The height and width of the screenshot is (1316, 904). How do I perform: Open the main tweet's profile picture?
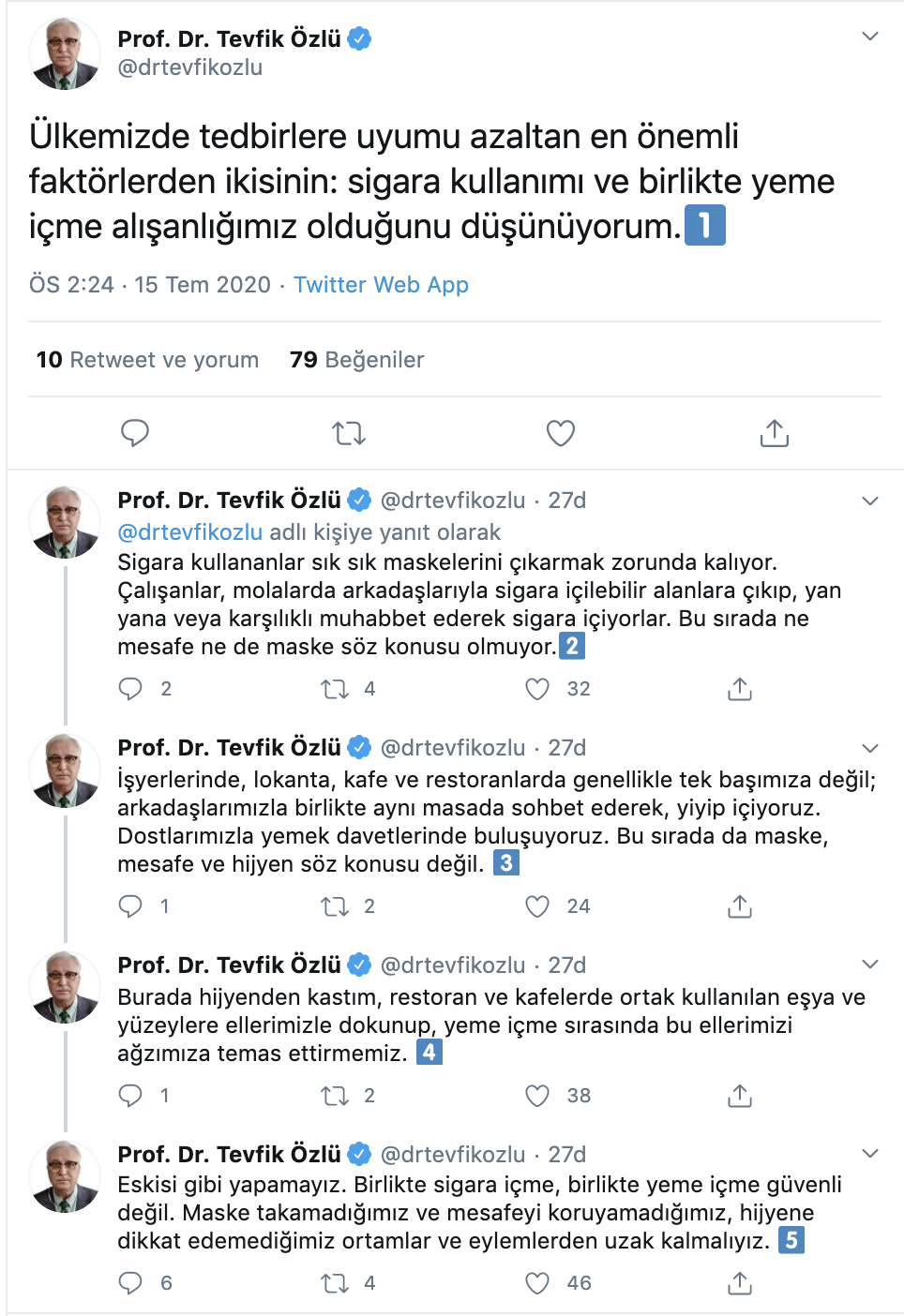(x=65, y=53)
